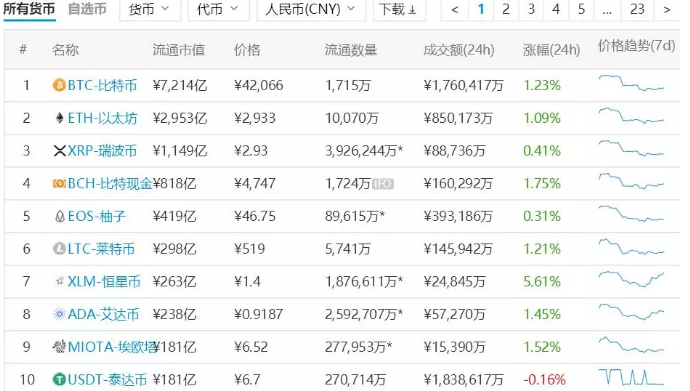The width and height of the screenshot is (690, 391).
Task: Click the MIOTA logo icon
Action: 59,347
